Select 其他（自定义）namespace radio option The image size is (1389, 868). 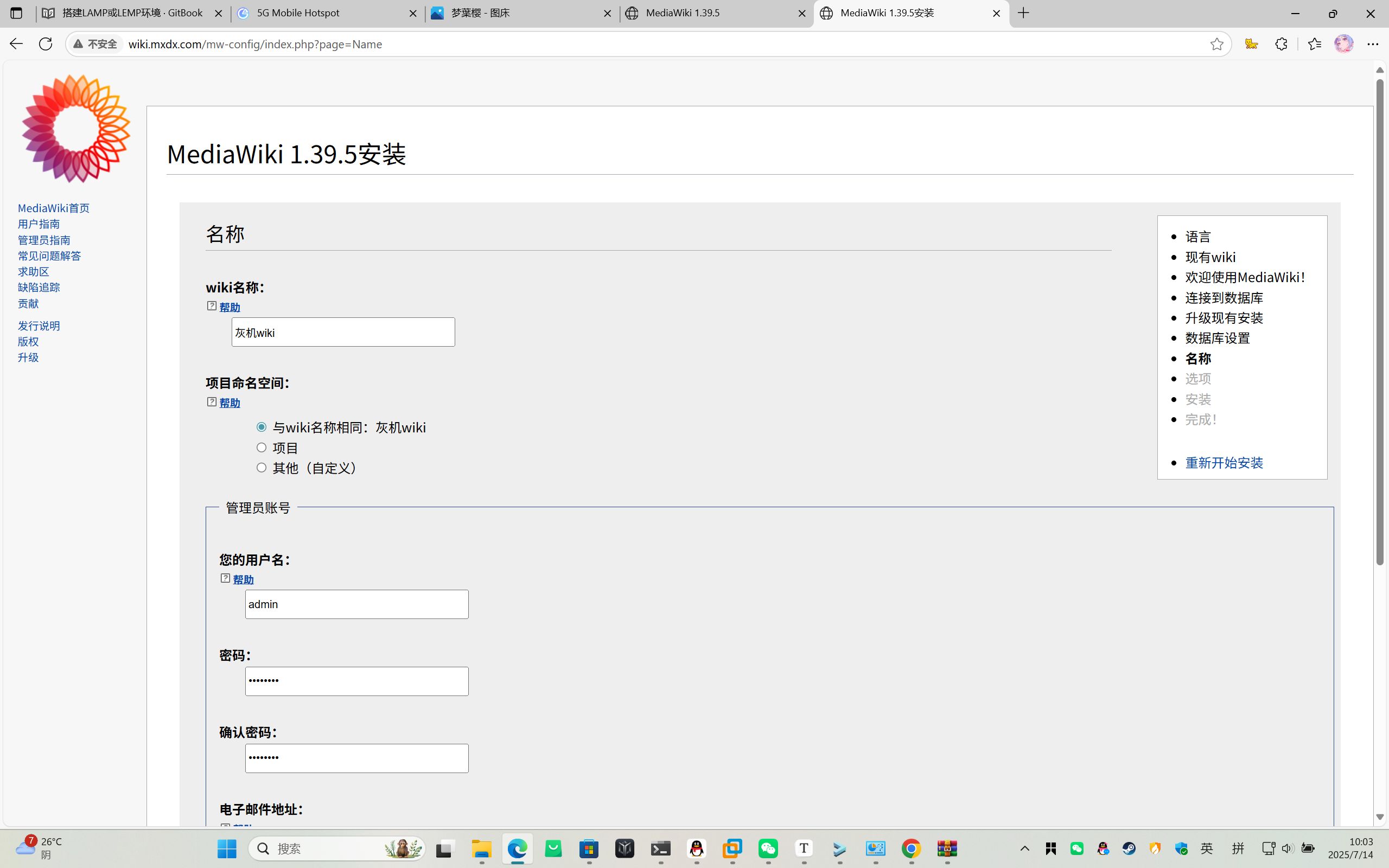262,467
